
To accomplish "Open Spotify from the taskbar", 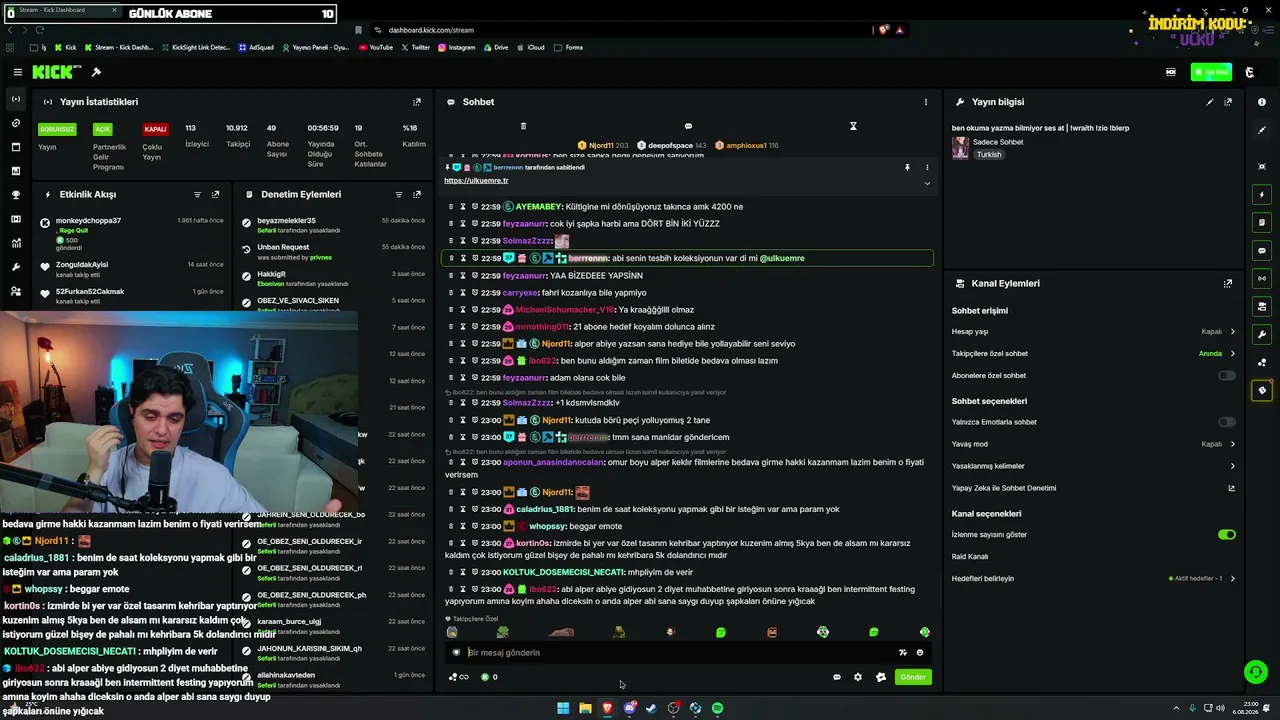I will pyautogui.click(x=717, y=708).
